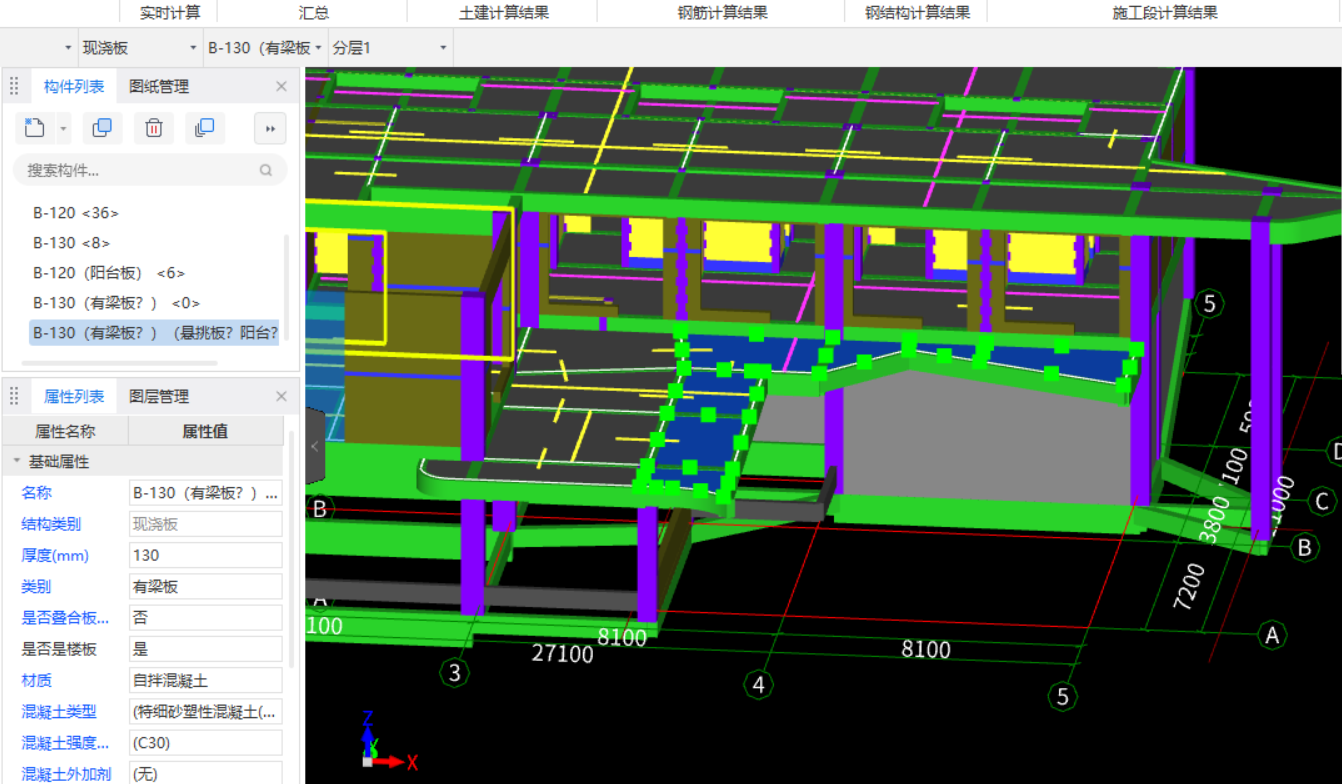Image resolution: width=1342 pixels, height=784 pixels.
Task: Click the inter-layer copy stacked-squares icon
Action: 205,128
